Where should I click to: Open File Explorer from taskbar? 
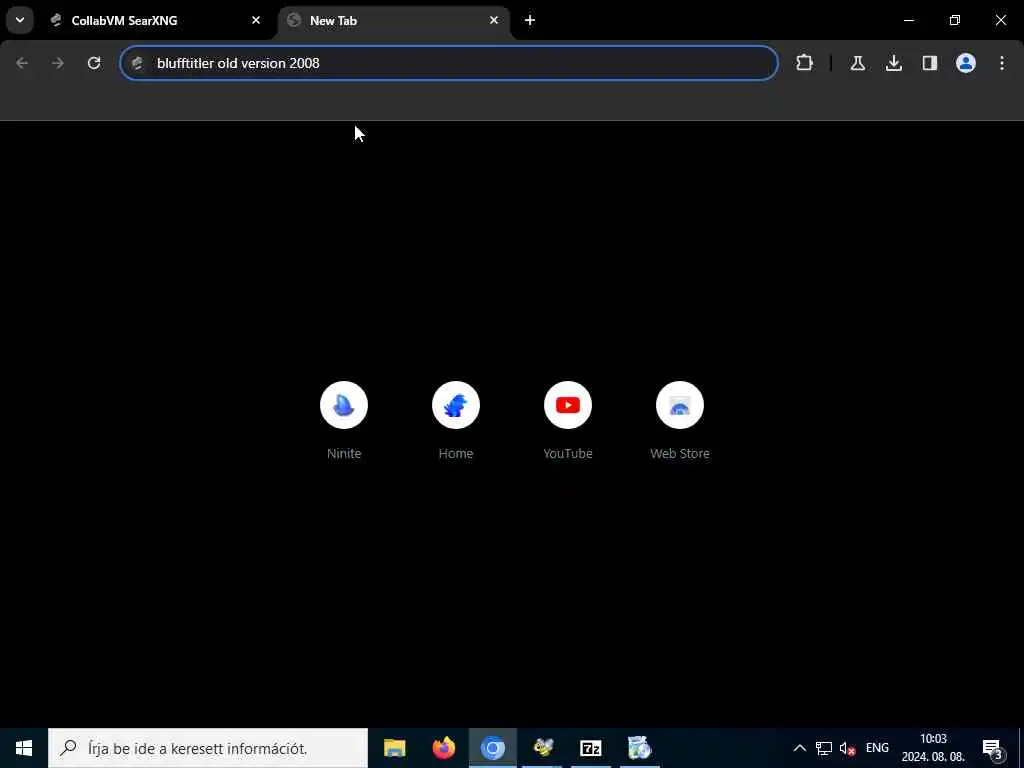tap(394, 748)
